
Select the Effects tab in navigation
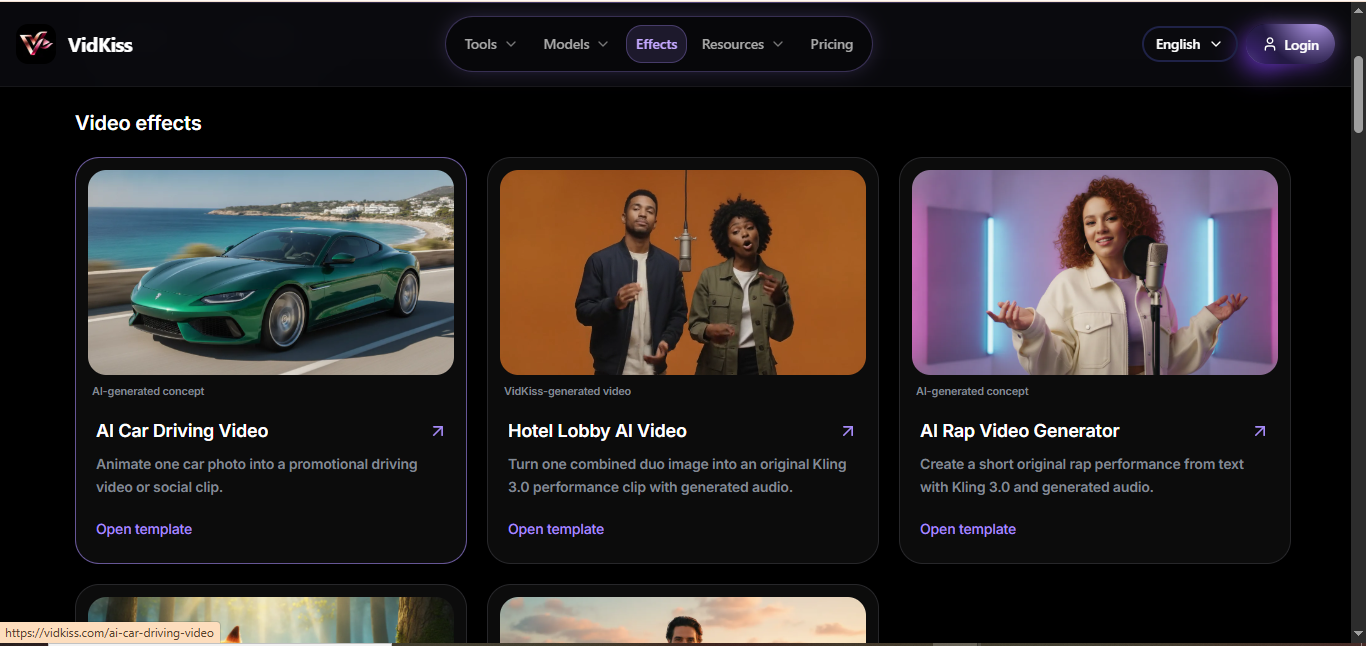coord(656,44)
